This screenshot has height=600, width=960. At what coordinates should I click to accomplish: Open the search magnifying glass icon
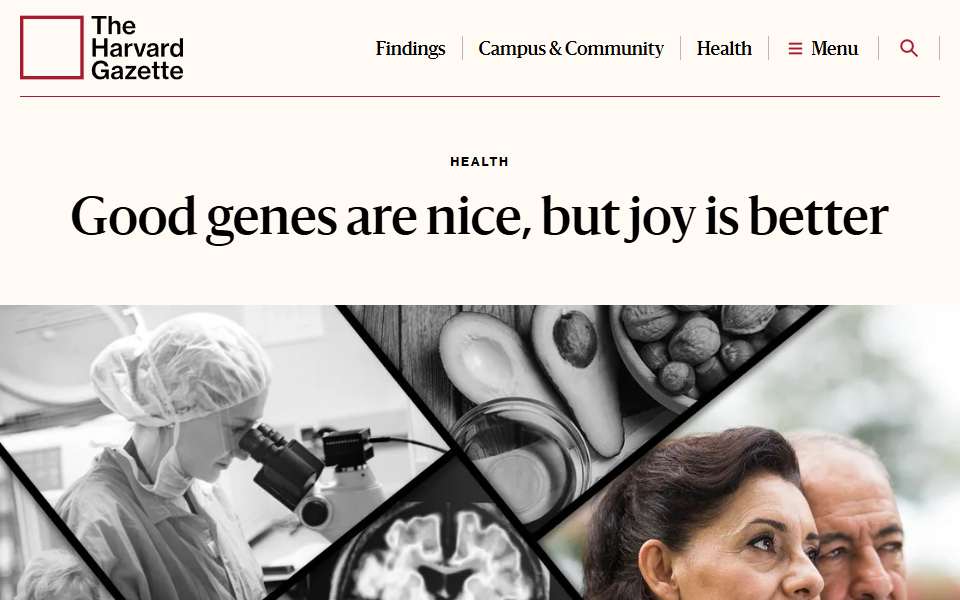[909, 48]
